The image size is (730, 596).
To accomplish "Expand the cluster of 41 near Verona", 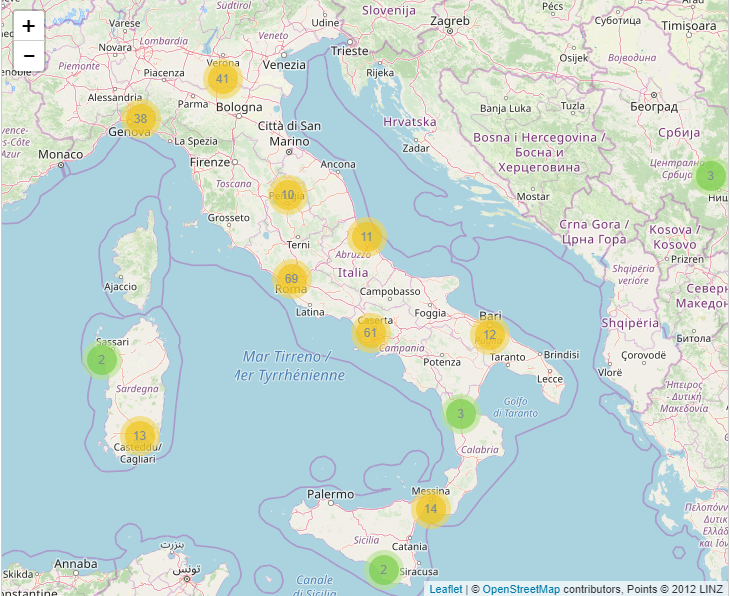I will [x=223, y=79].
